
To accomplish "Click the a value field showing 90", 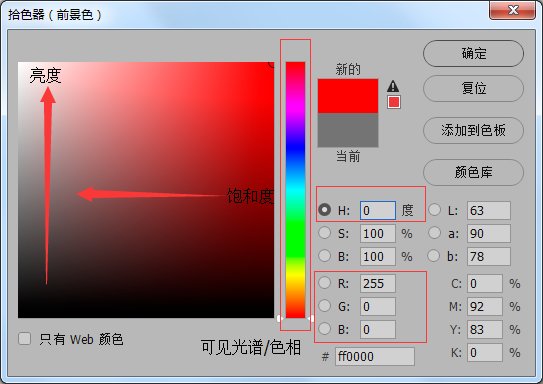I will (x=489, y=233).
